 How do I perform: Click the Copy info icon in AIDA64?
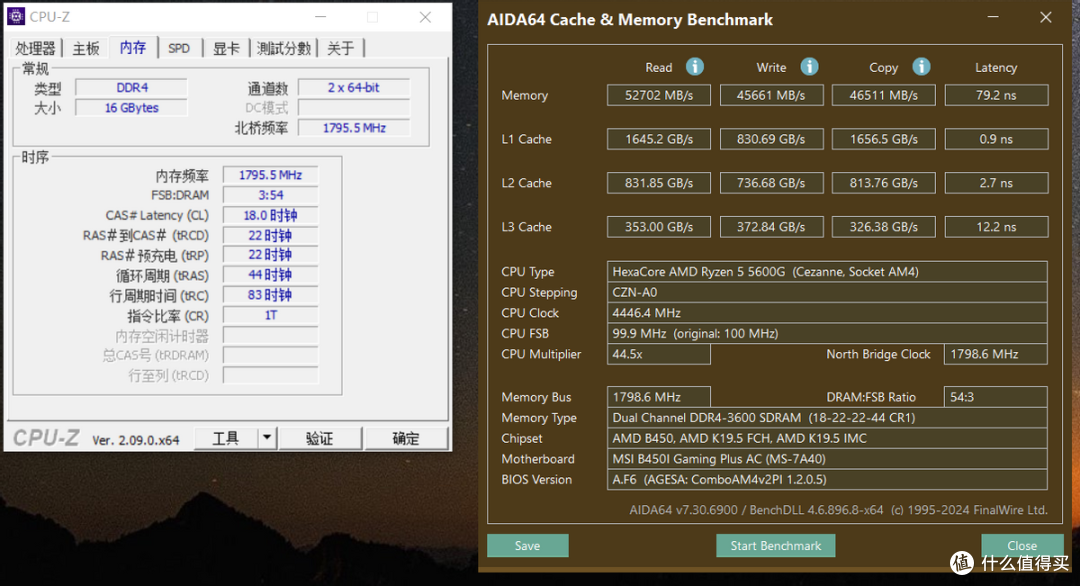pyautogui.click(x=922, y=67)
